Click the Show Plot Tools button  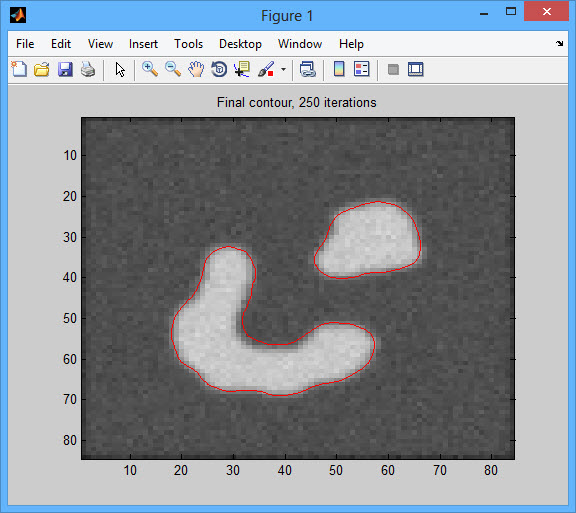click(416, 69)
